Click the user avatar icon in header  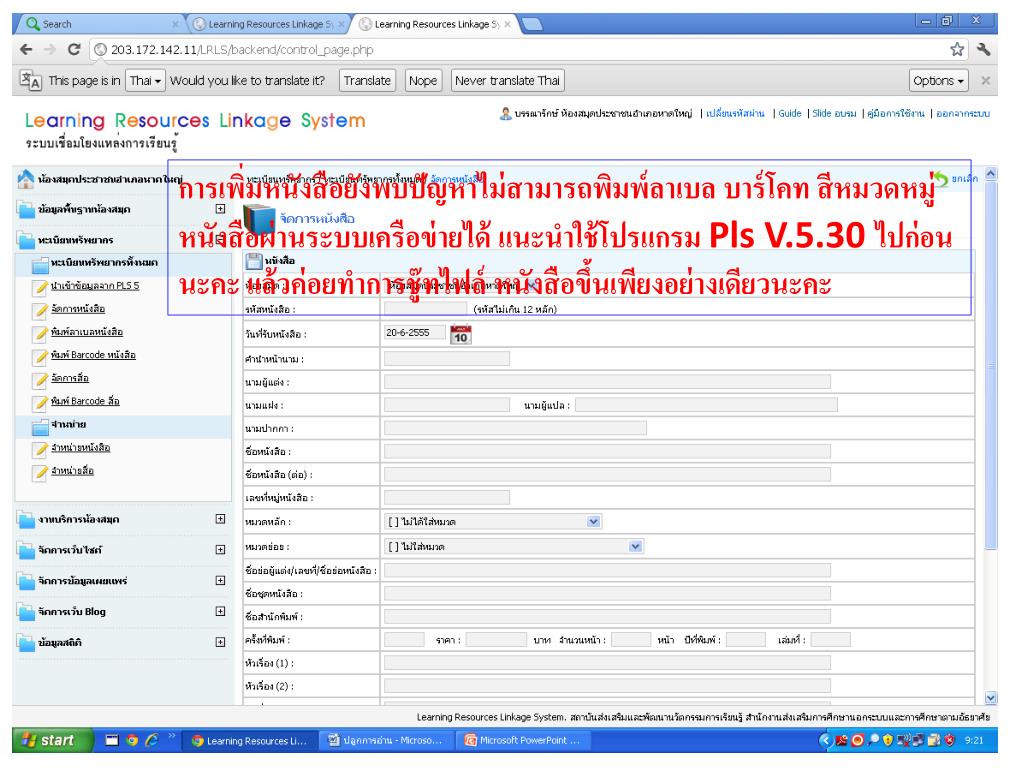[505, 114]
